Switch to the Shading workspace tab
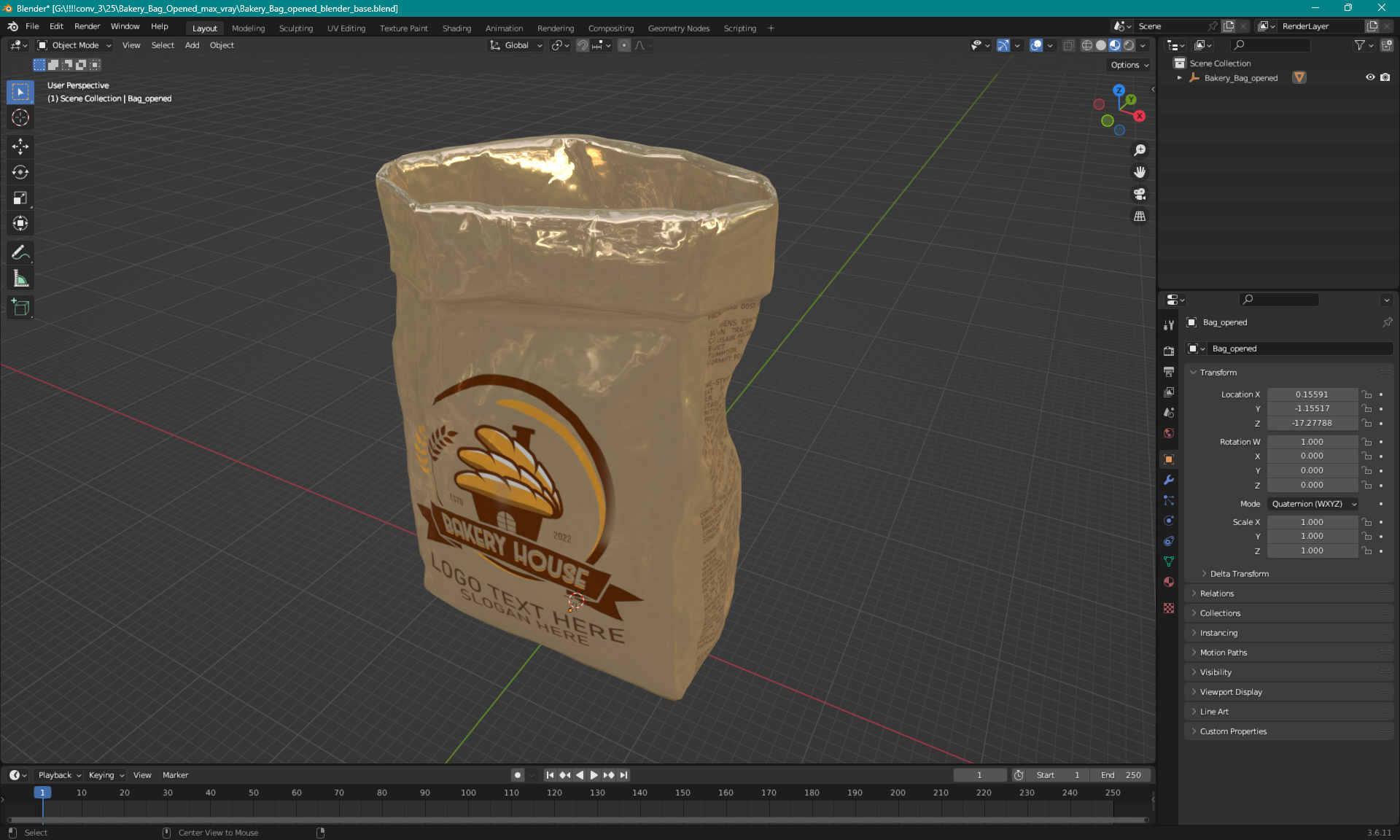1400x840 pixels. 456,28
